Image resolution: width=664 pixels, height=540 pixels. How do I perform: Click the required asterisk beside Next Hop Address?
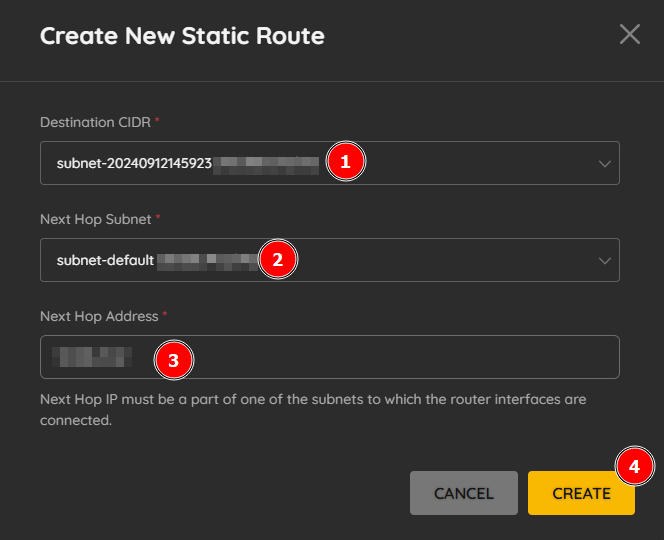click(165, 314)
